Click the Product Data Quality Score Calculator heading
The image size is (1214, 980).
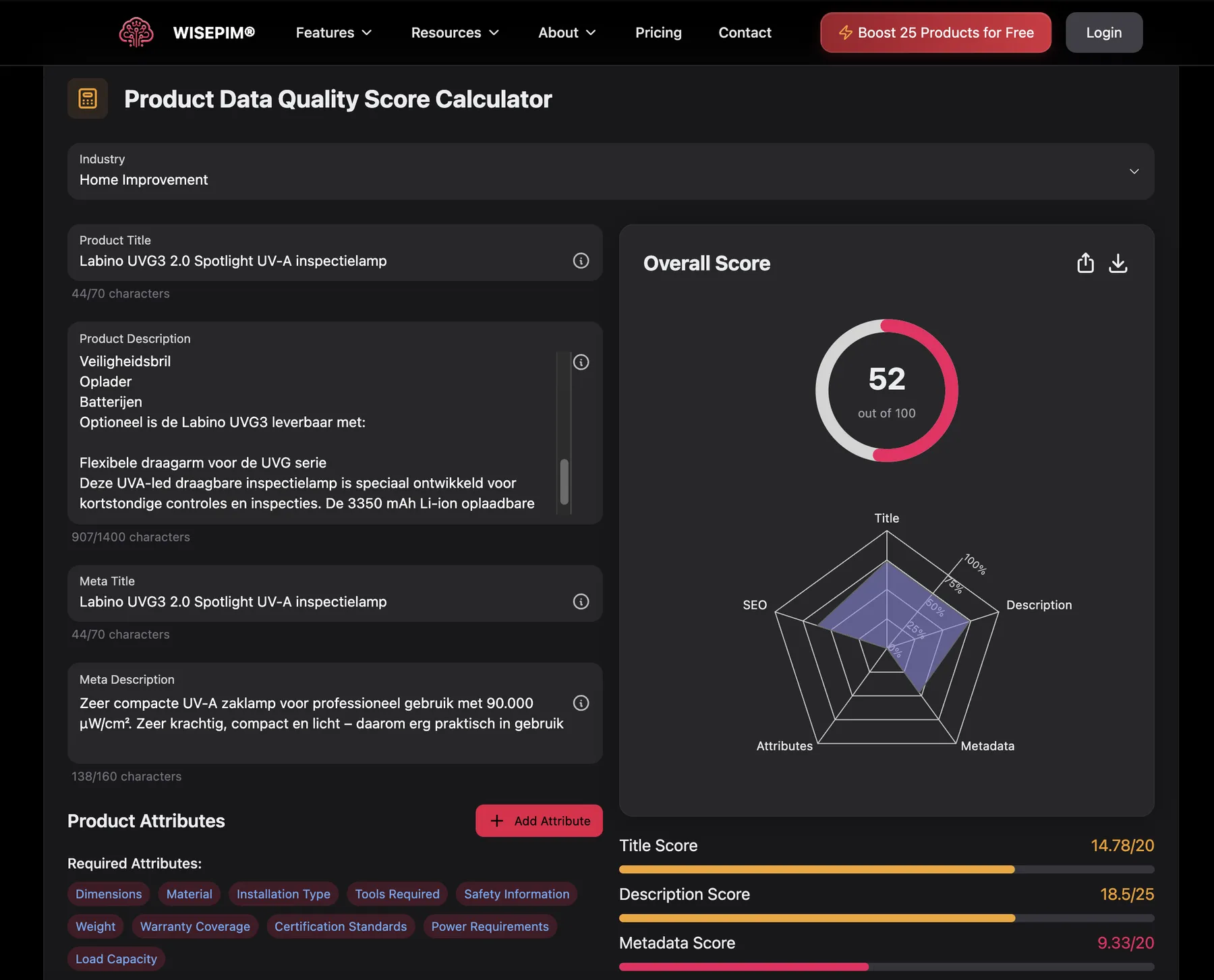[x=338, y=99]
